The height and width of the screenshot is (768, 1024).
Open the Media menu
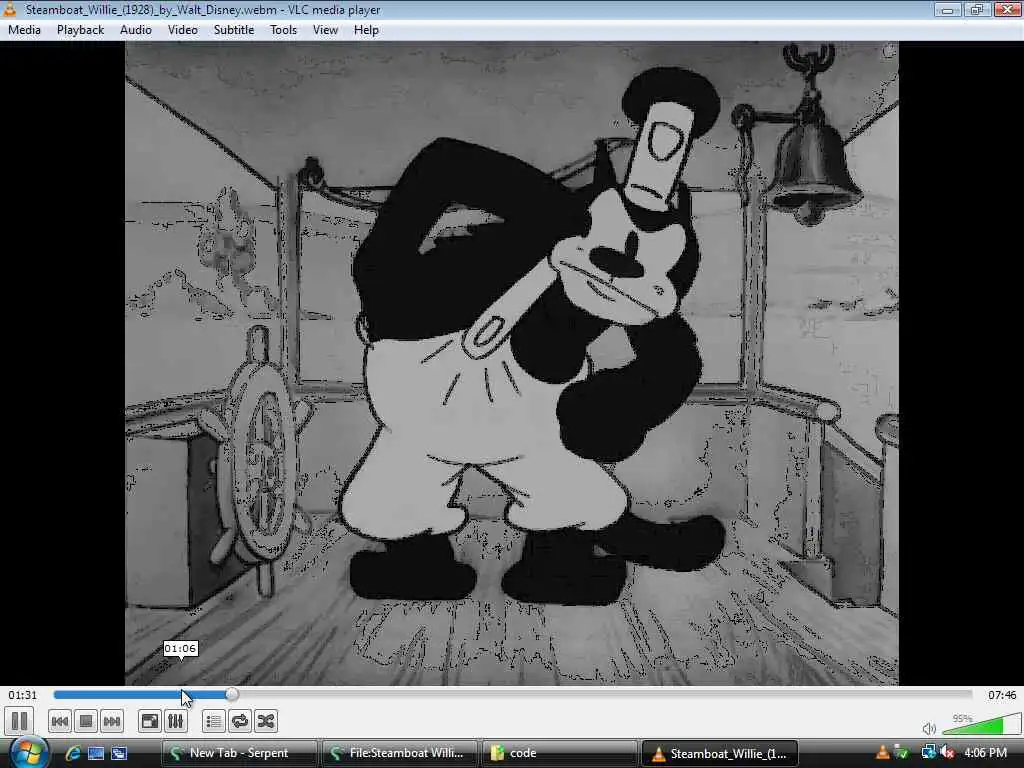click(x=24, y=30)
